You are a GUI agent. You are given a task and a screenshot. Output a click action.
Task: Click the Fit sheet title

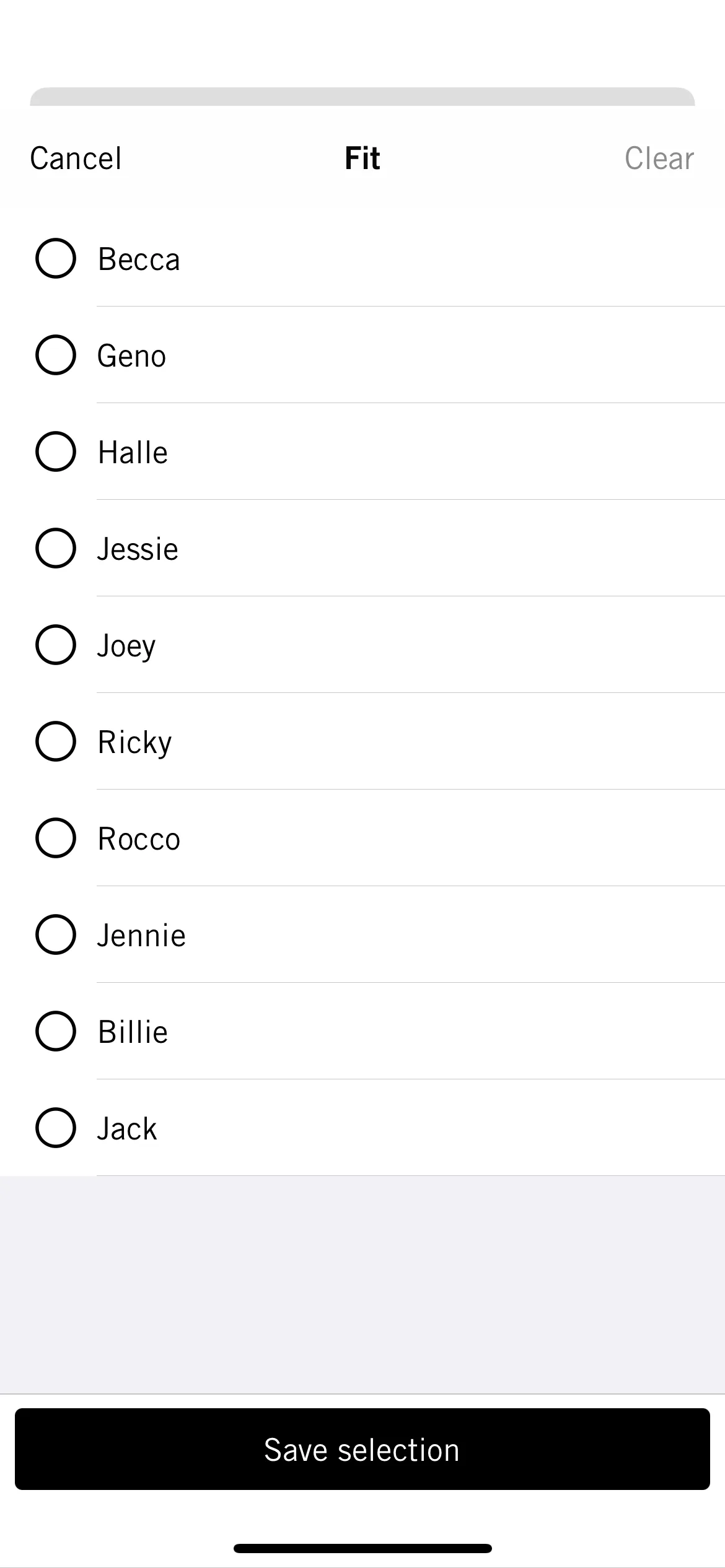[x=362, y=159]
